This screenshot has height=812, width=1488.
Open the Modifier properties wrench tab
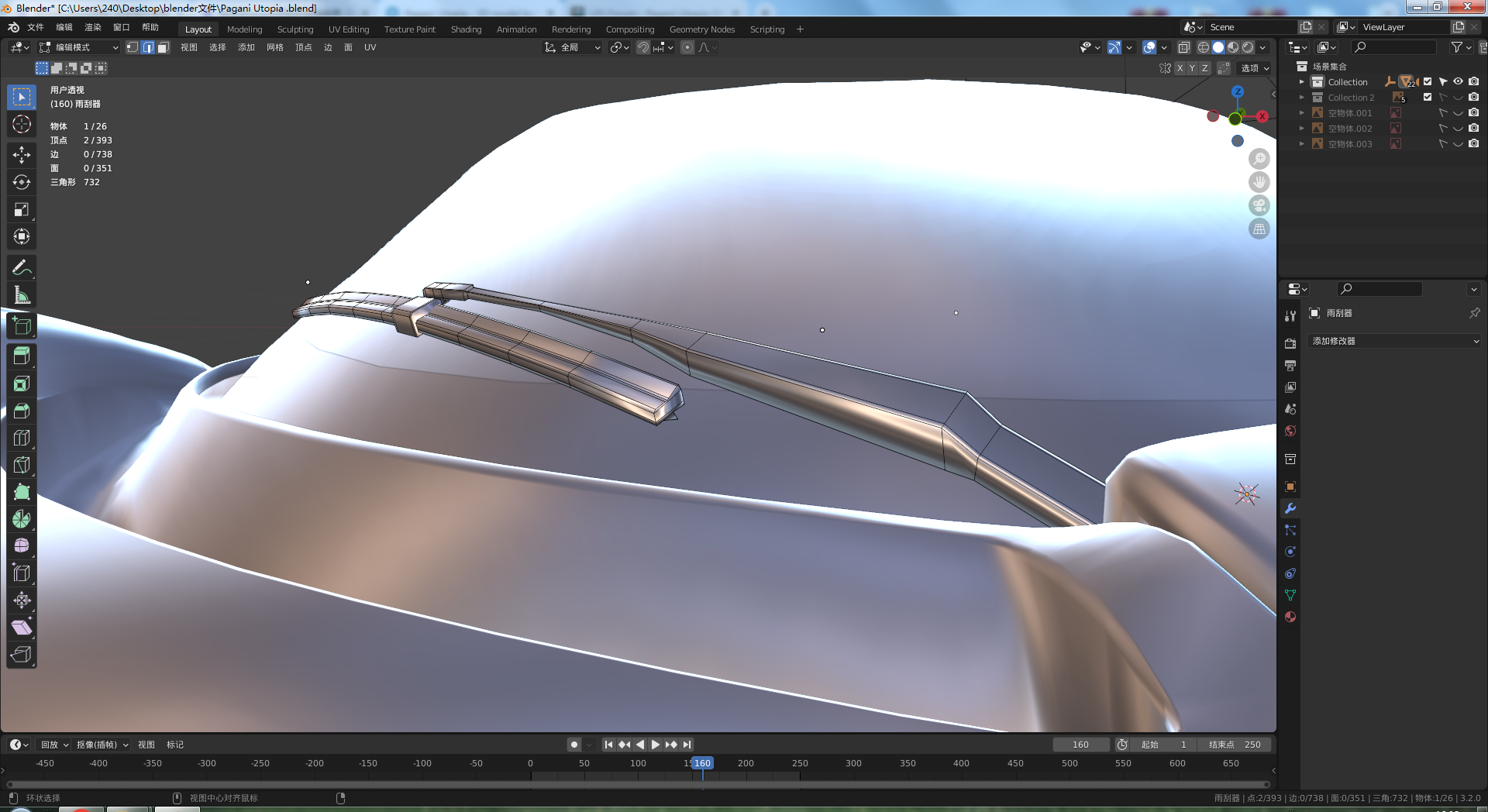click(1290, 509)
